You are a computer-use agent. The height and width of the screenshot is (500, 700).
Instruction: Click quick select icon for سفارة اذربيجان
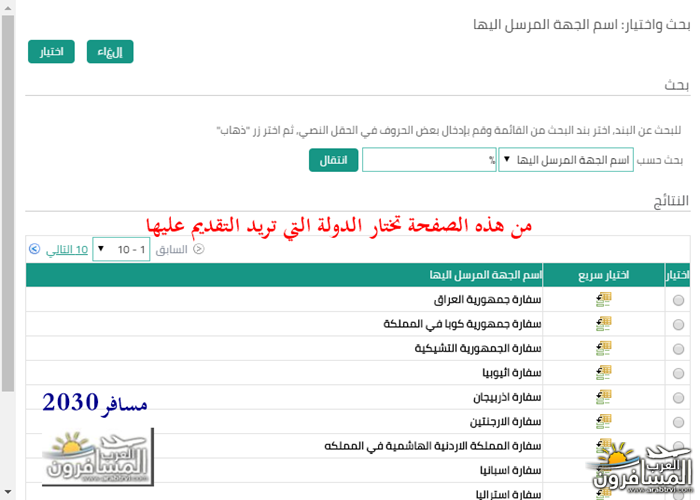click(x=603, y=397)
